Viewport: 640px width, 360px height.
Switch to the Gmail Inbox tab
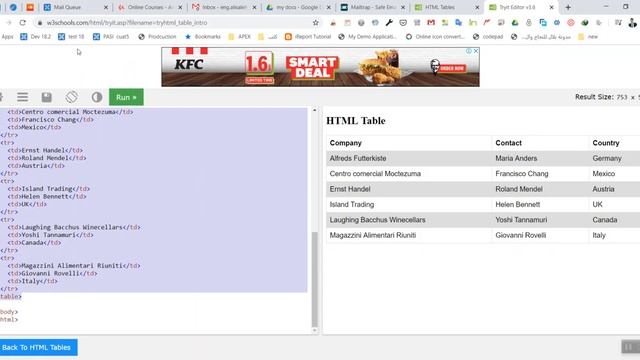(224, 7)
